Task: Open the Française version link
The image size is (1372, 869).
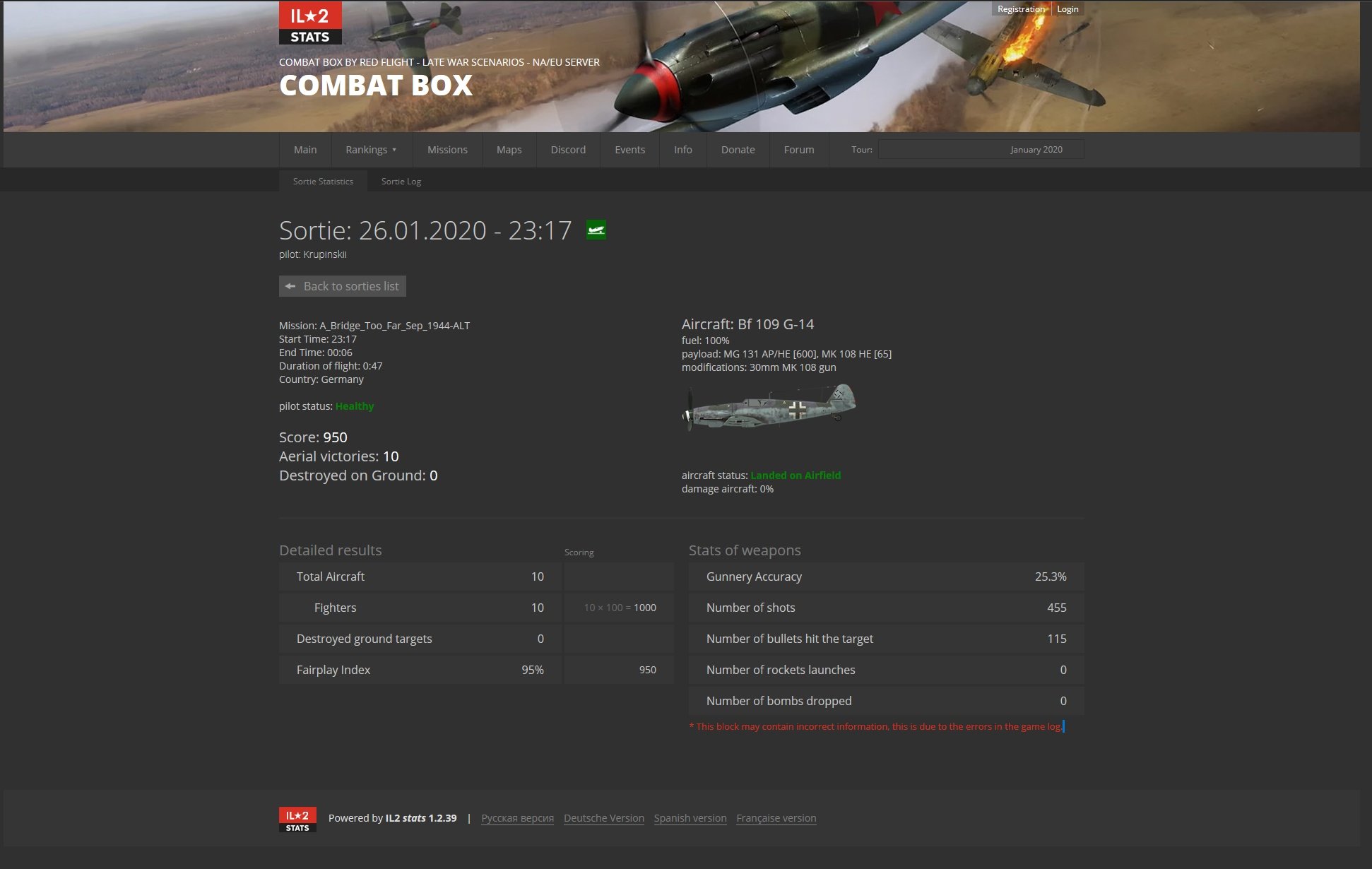Action: click(x=776, y=818)
